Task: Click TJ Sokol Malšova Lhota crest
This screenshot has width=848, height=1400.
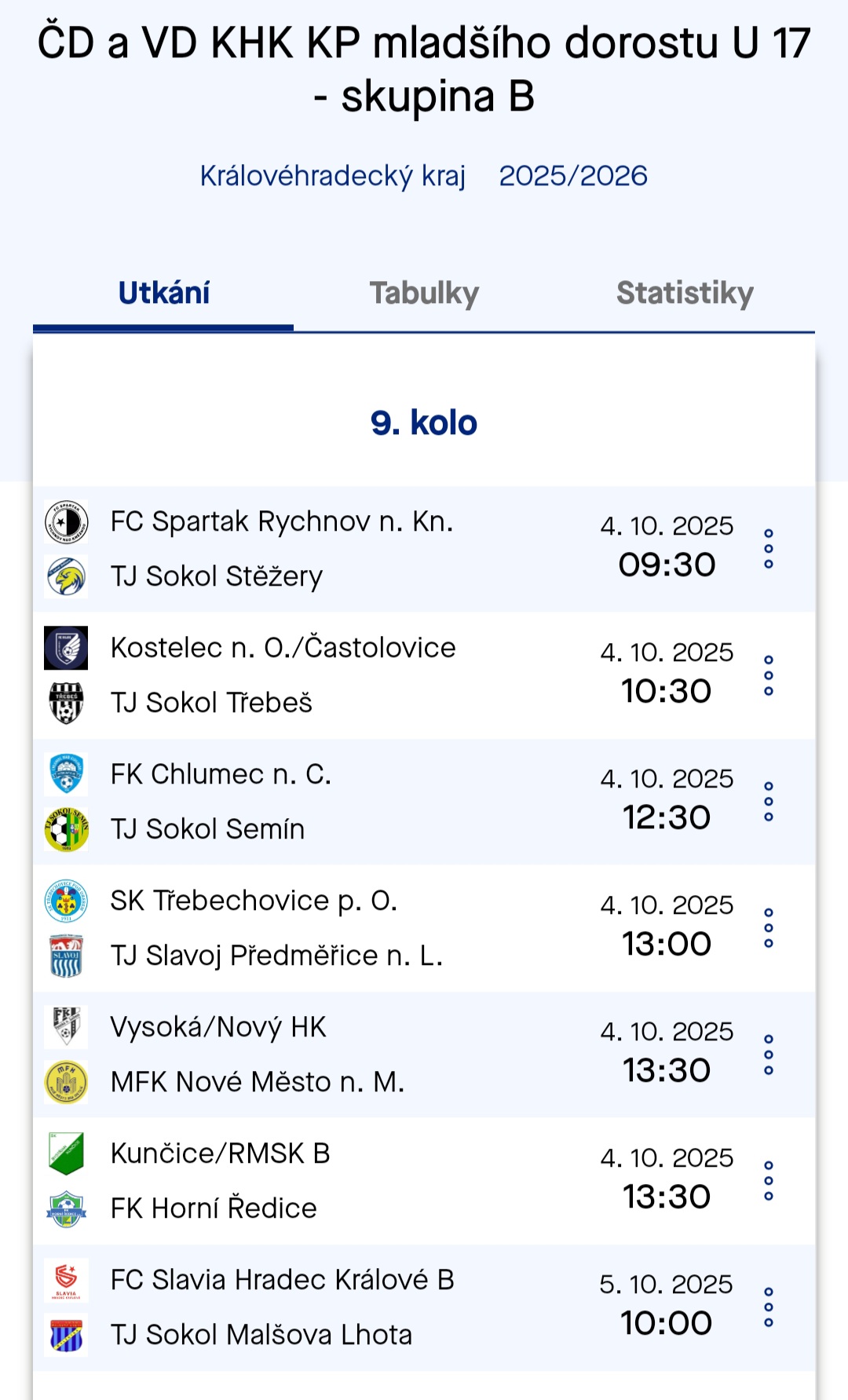Action: (x=67, y=1335)
